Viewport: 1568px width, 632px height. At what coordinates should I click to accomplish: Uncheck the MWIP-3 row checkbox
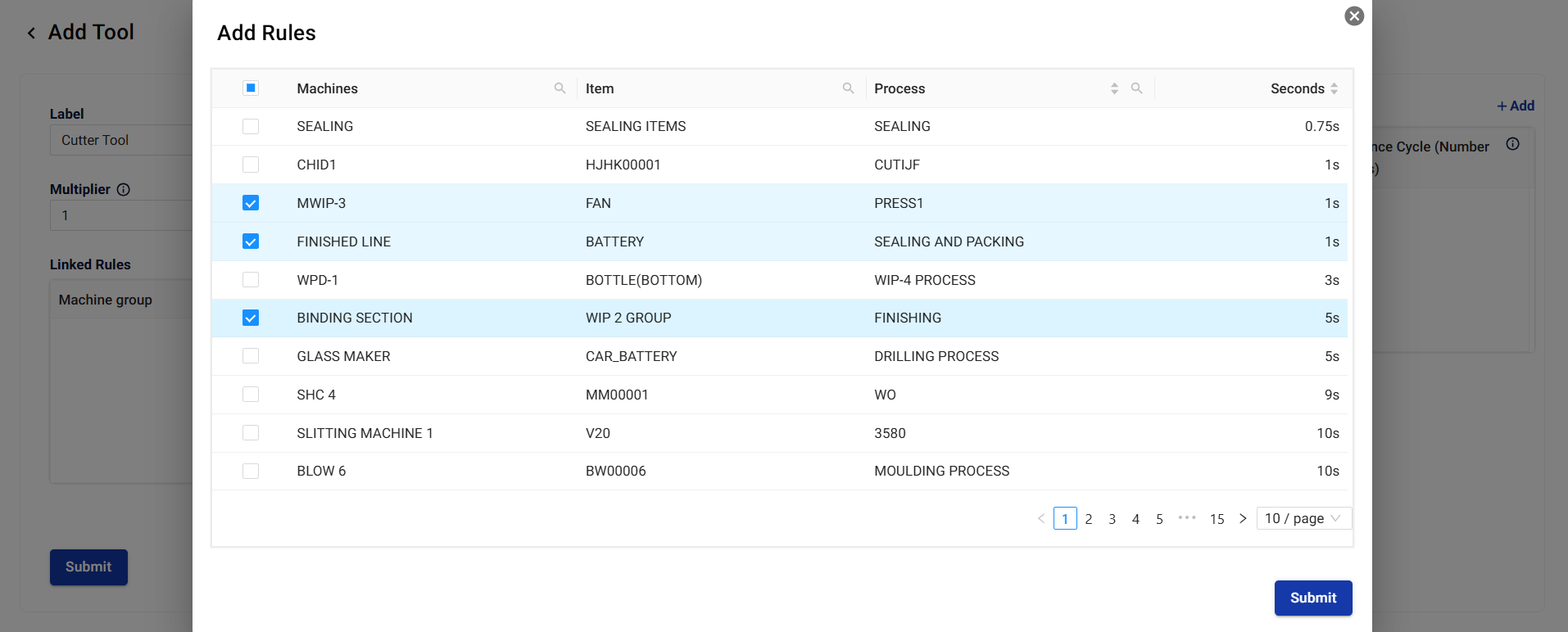pyautogui.click(x=251, y=203)
